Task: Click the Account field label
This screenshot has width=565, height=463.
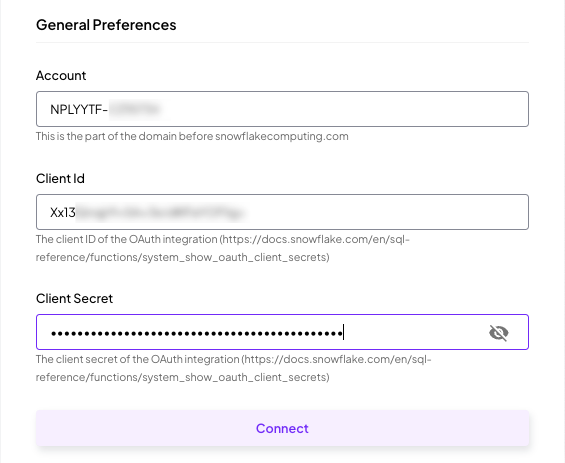Action: coord(61,75)
